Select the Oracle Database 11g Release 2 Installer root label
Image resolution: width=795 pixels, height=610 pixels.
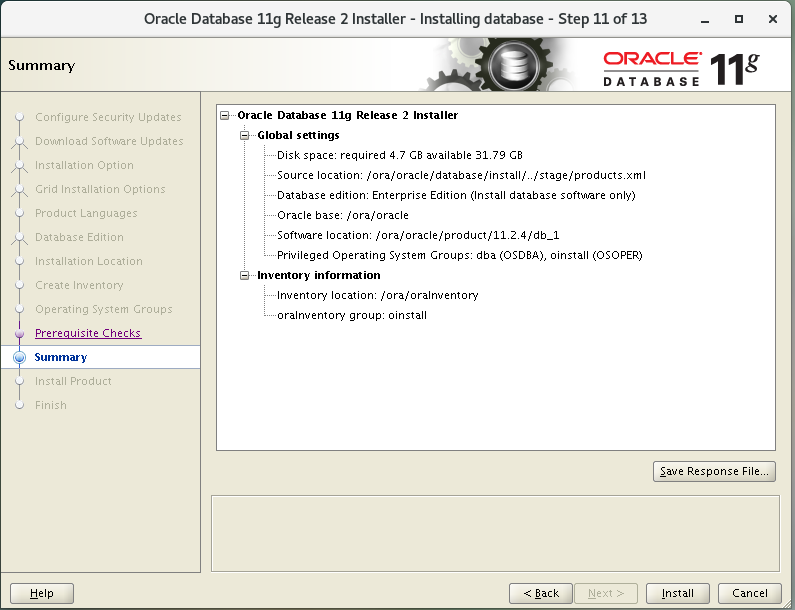[347, 116]
